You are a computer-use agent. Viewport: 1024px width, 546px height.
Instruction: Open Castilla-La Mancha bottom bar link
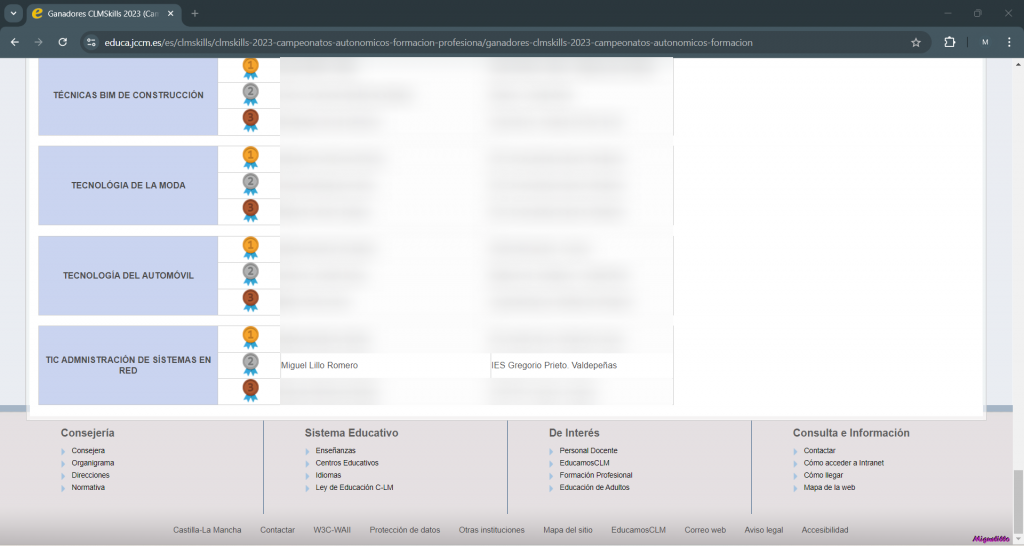point(207,530)
